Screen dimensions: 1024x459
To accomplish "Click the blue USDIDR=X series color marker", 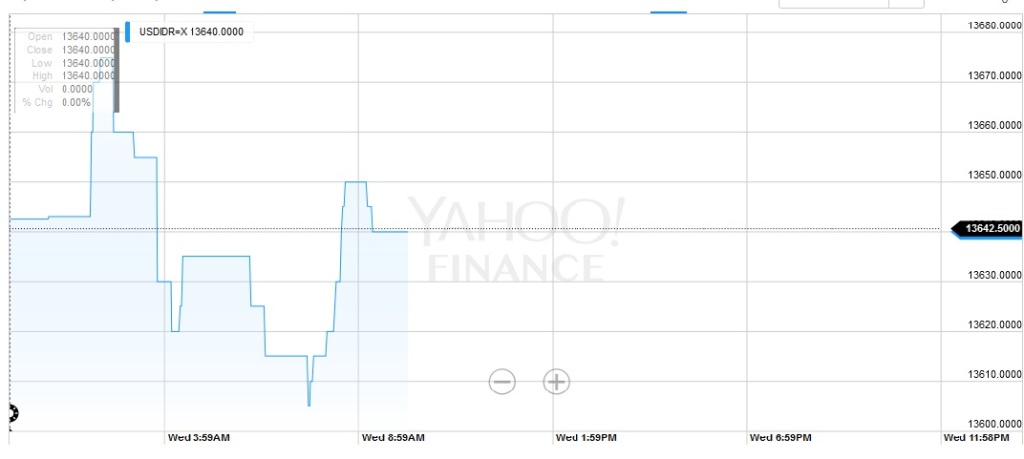I will 128,32.
